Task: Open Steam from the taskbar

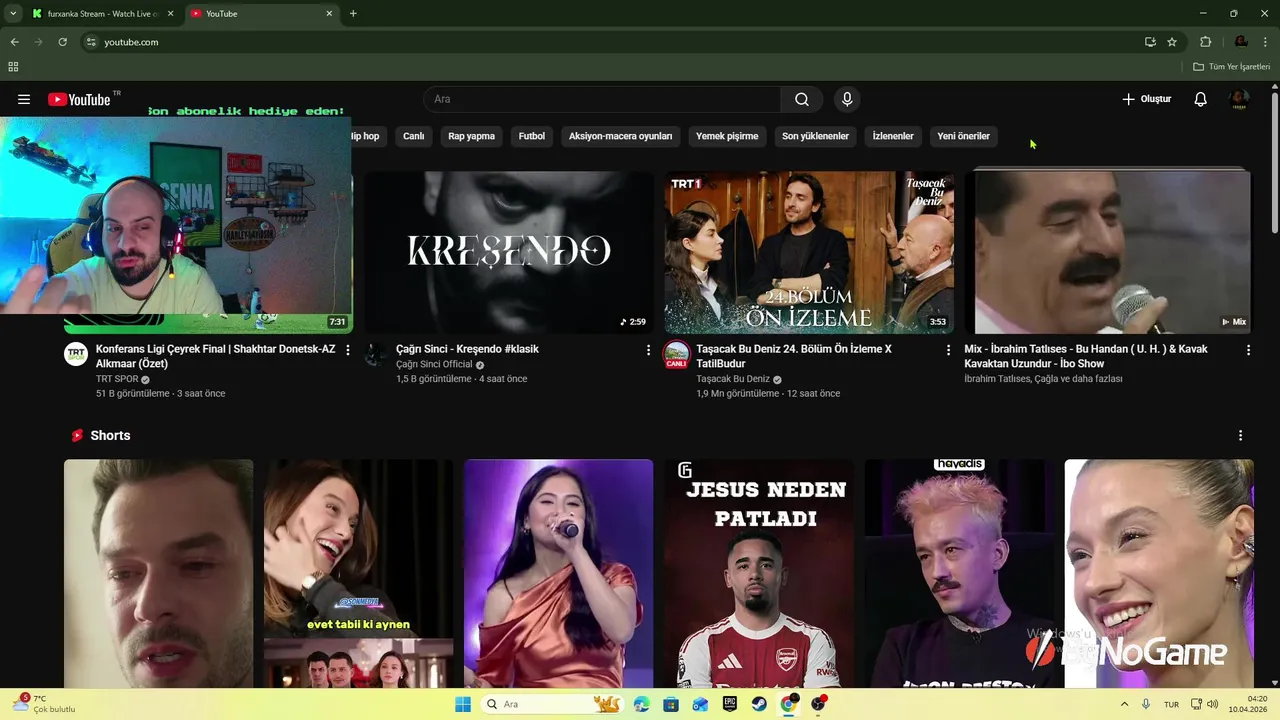Action: click(x=759, y=704)
